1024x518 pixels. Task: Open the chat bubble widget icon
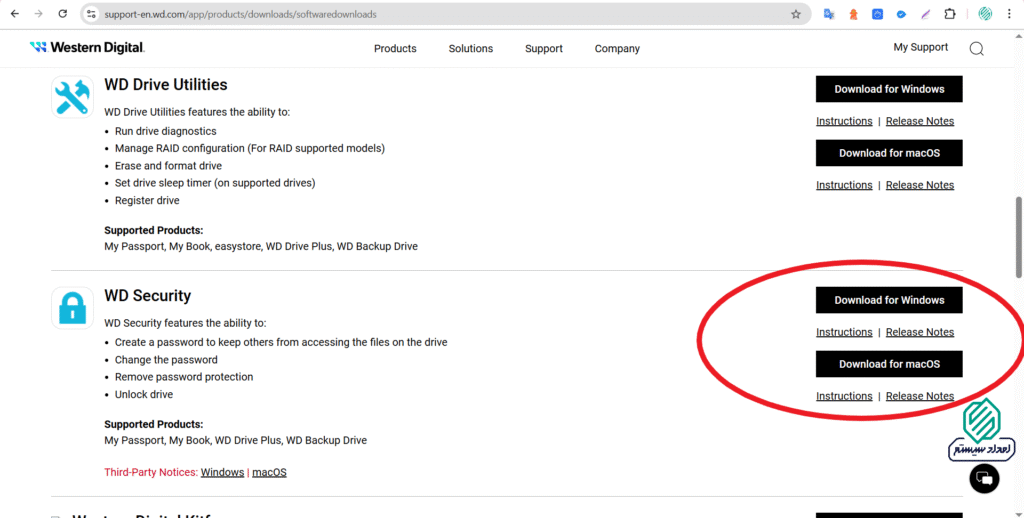(984, 478)
